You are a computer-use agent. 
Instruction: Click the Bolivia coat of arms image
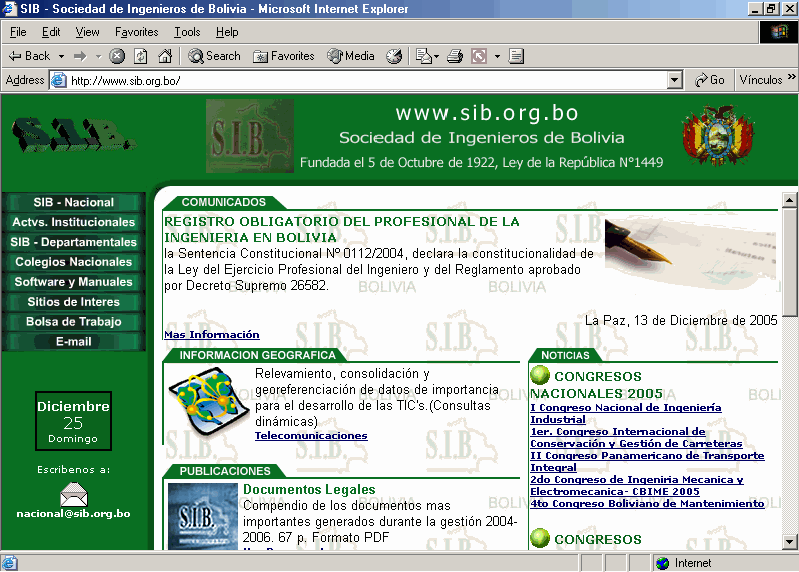point(718,135)
